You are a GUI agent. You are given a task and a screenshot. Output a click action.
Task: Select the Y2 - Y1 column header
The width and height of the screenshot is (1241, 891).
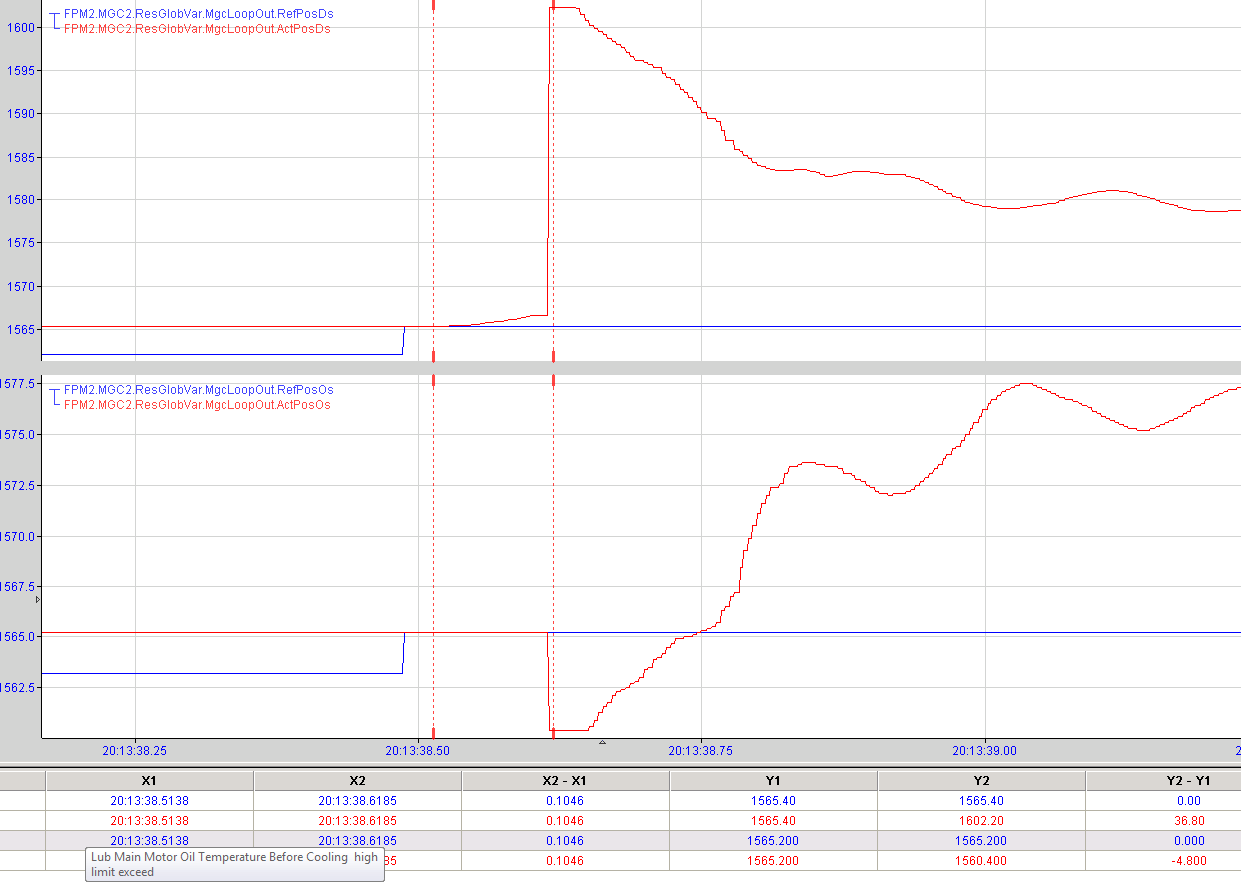click(1188, 780)
